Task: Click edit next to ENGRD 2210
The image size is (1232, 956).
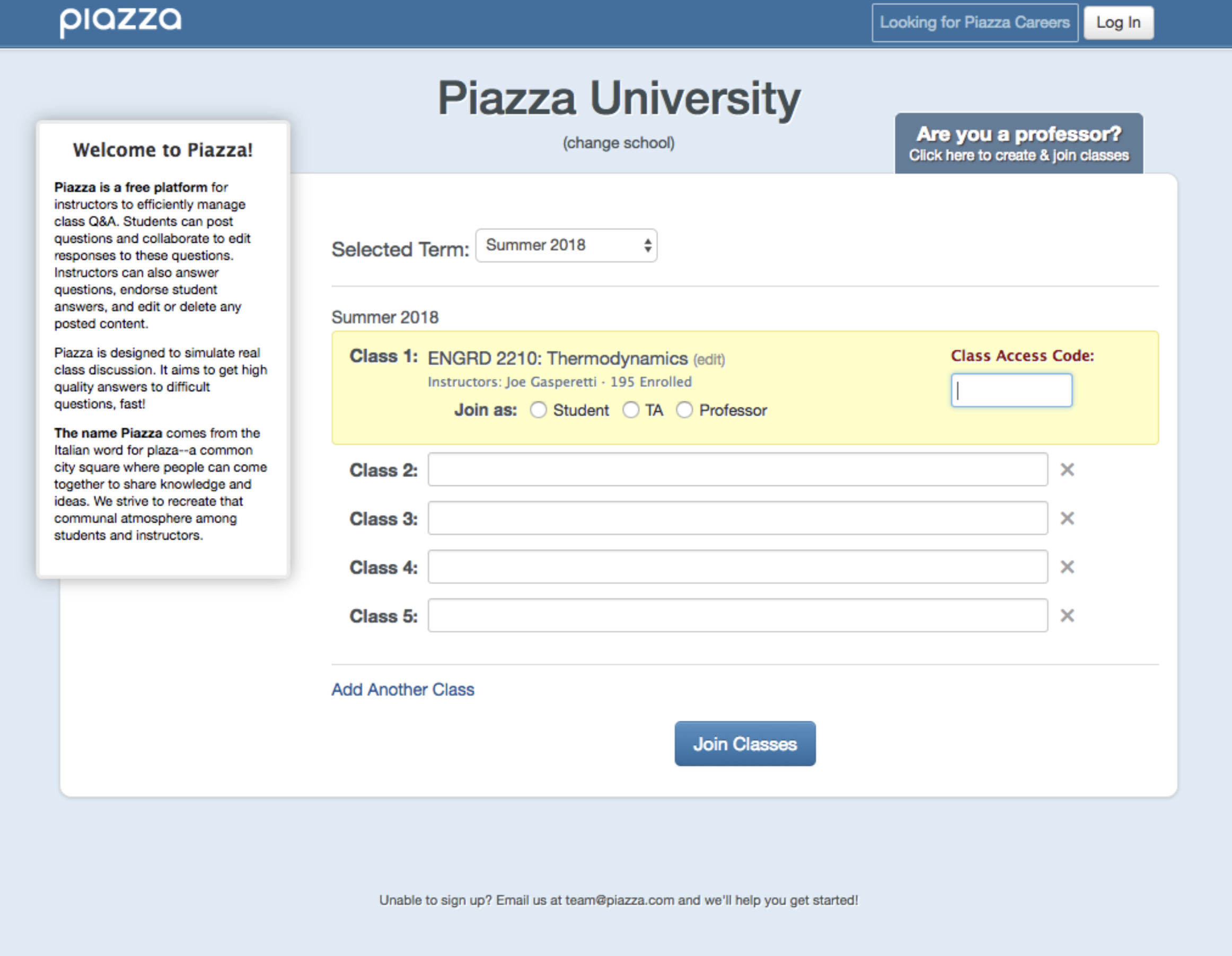Action: (x=709, y=360)
